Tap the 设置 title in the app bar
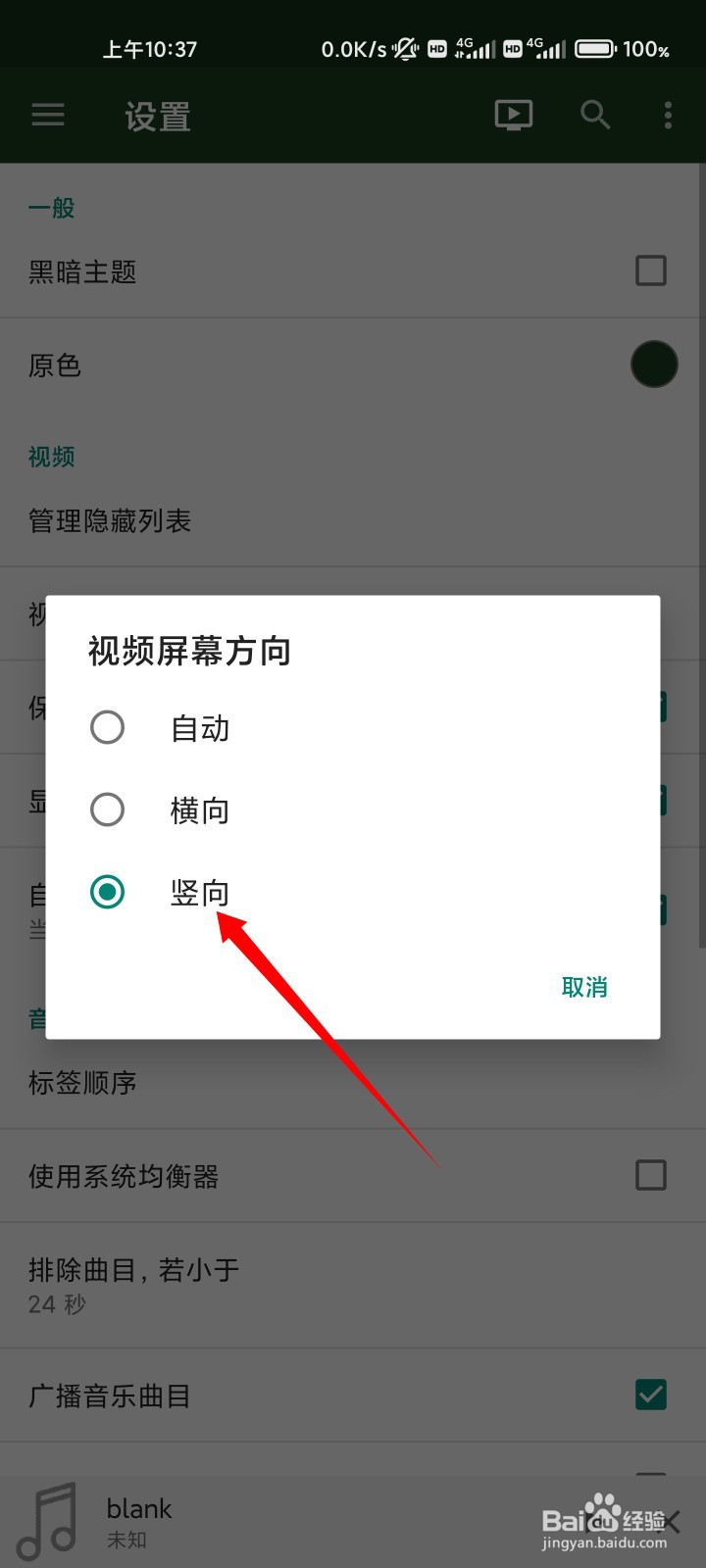The width and height of the screenshot is (706, 1568). coord(158,118)
